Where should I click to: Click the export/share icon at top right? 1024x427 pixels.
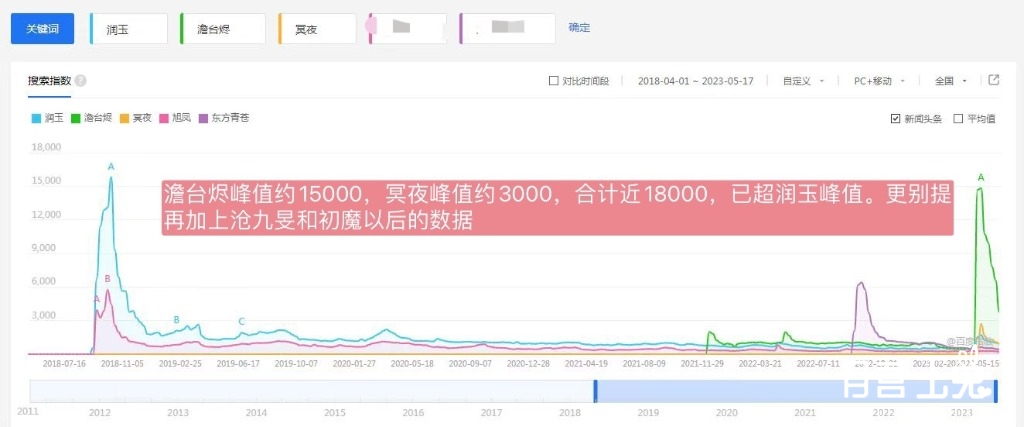(x=994, y=80)
